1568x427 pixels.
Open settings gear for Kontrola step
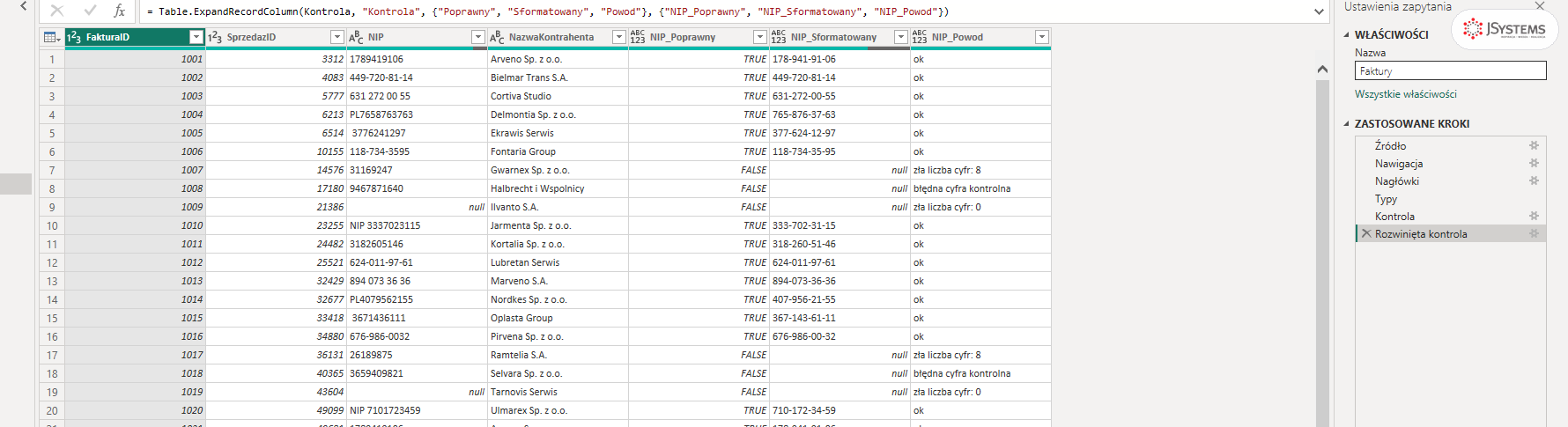(1534, 216)
